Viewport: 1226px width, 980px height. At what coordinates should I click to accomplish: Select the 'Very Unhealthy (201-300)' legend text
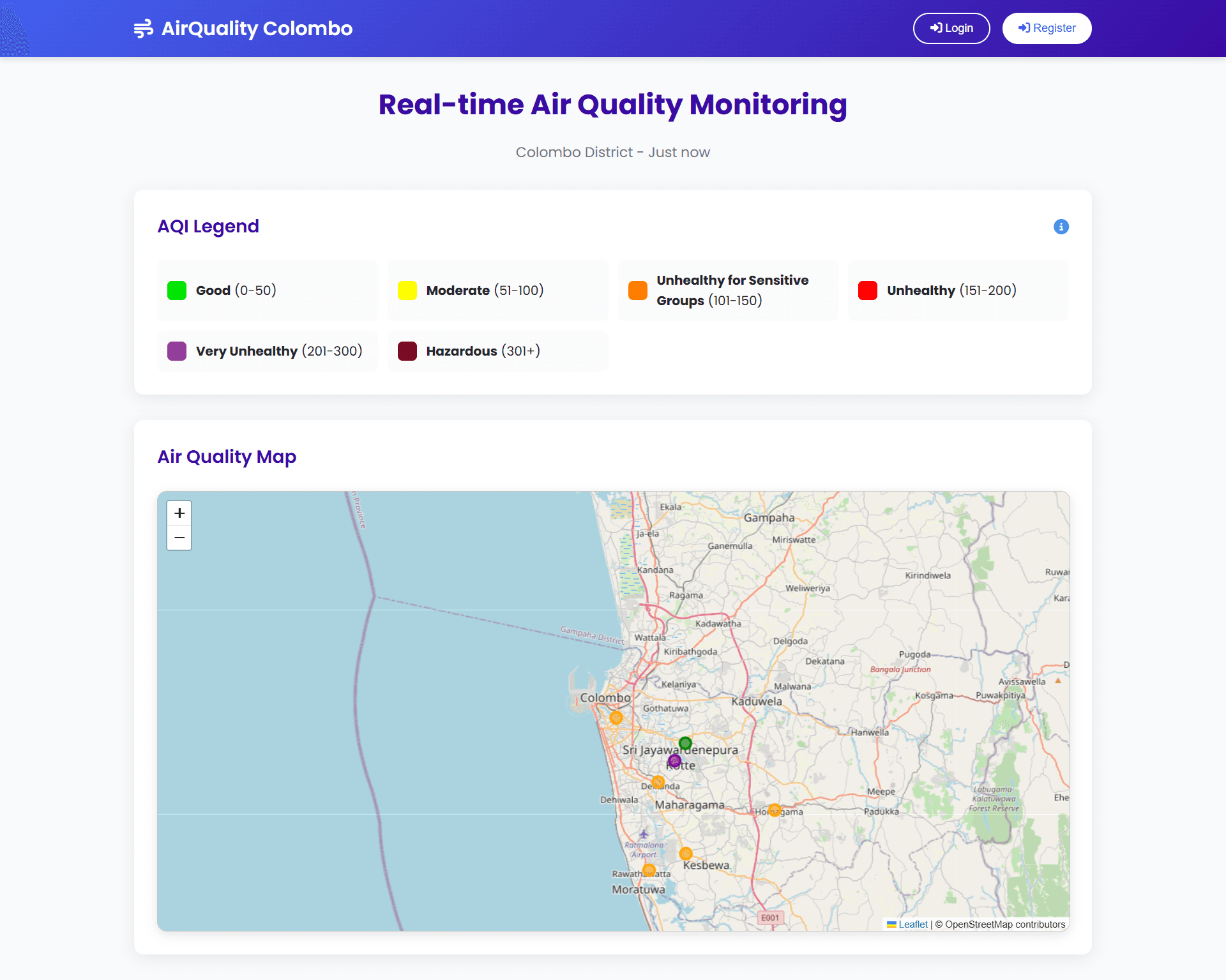279,351
